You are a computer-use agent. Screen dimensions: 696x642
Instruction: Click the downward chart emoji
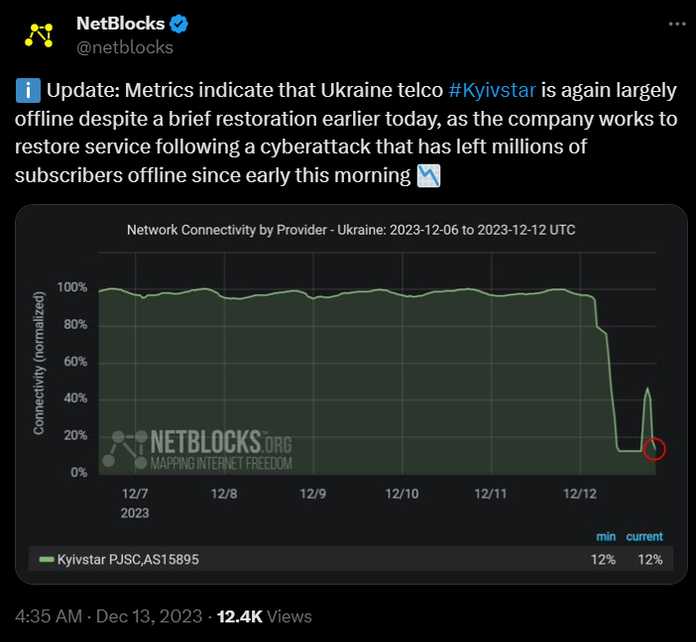tap(428, 176)
